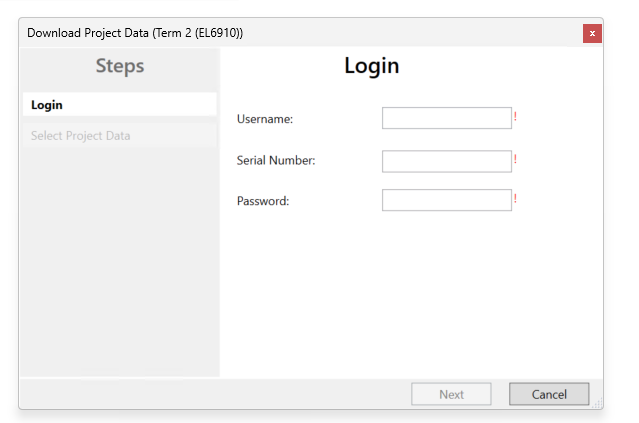Click the red exclamation mark beside Username
The width and height of the screenshot is (639, 423).
516,117
